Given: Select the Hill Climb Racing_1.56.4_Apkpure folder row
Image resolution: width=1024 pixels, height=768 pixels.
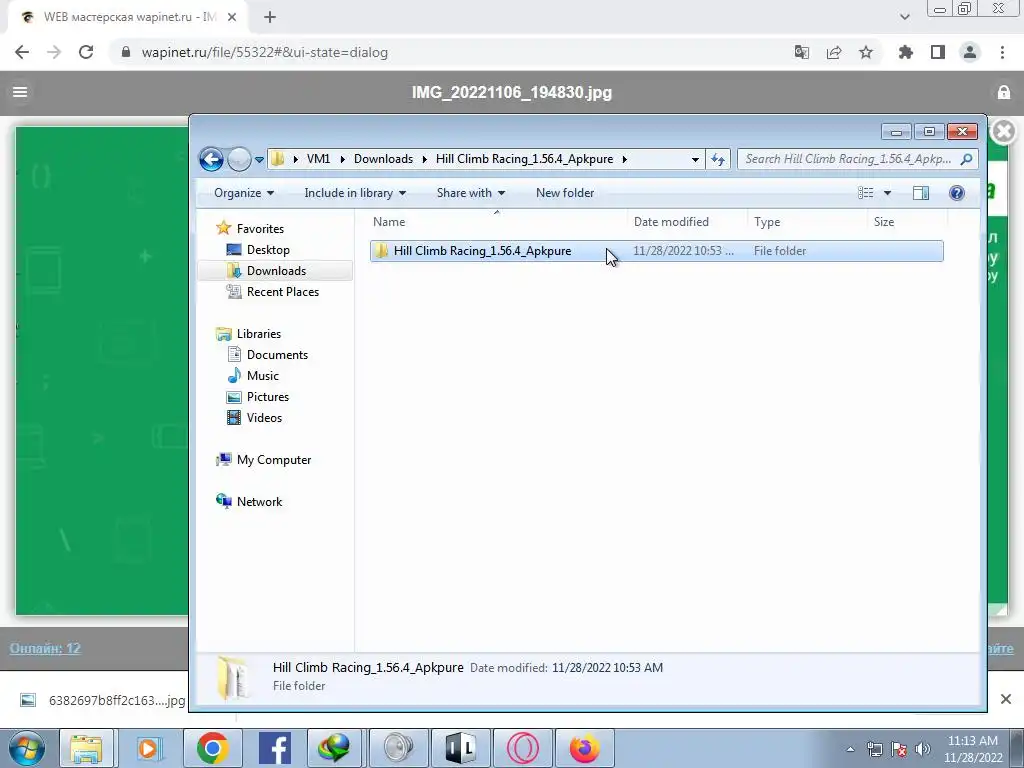Looking at the screenshot, I should click(656, 251).
